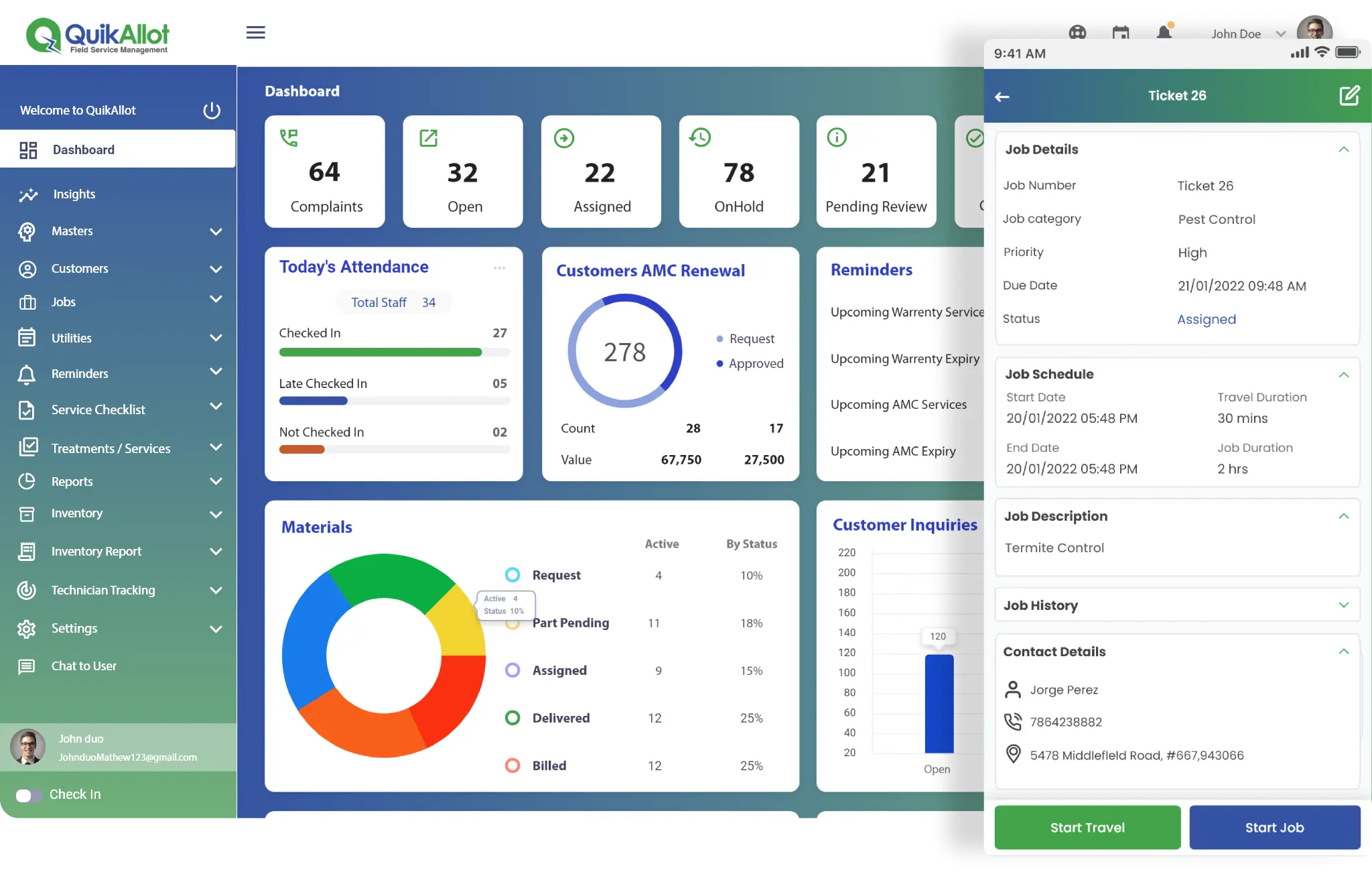The image size is (1372, 880).
Task: Collapse the Job Details section
Action: click(1345, 149)
